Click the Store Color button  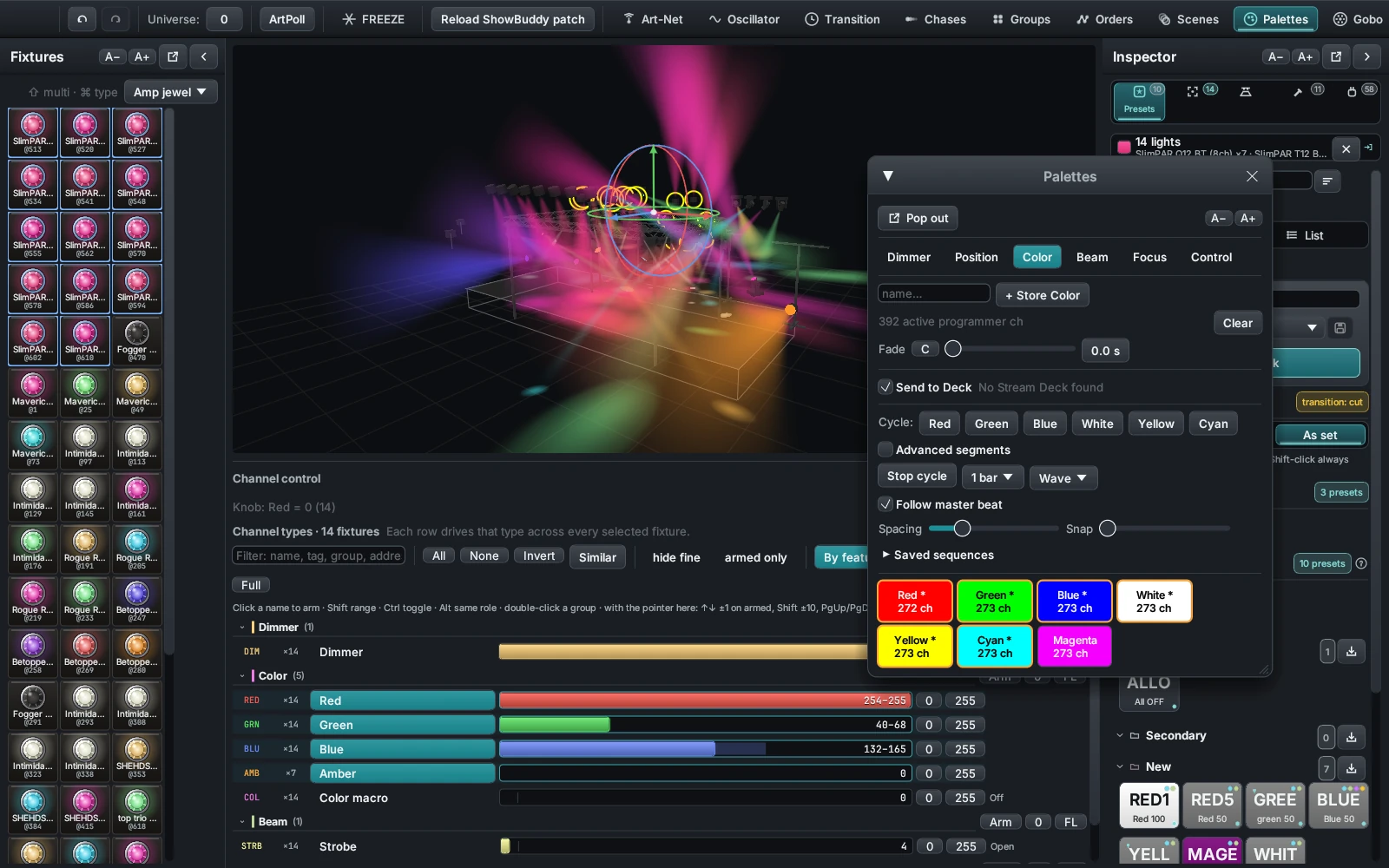(1043, 295)
